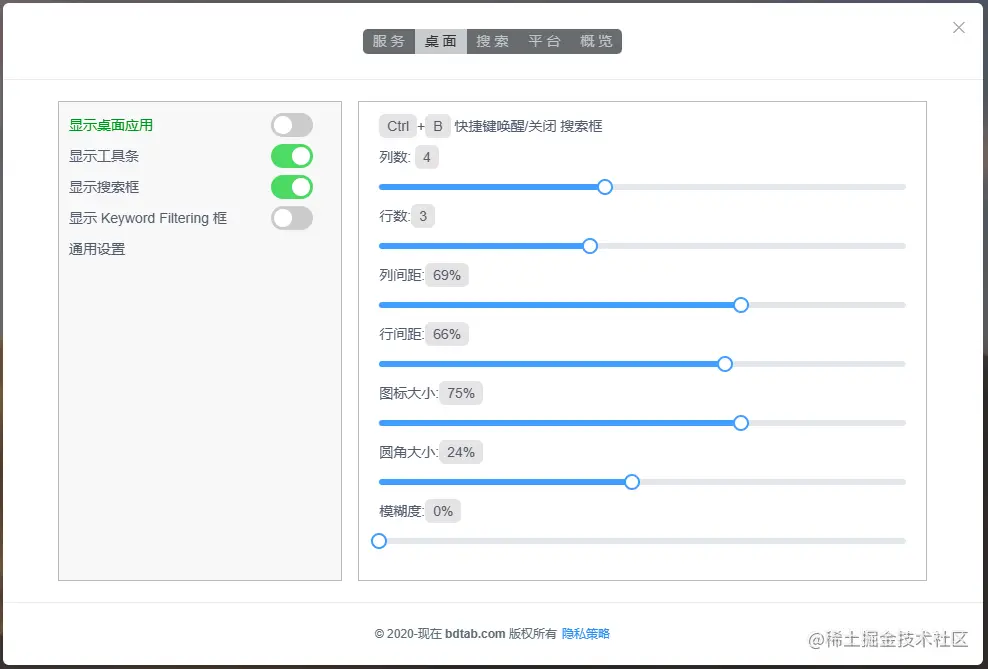Enable 显示 Keyword Filtering 框 toggle
Screen dimensions: 988x669
(292, 218)
